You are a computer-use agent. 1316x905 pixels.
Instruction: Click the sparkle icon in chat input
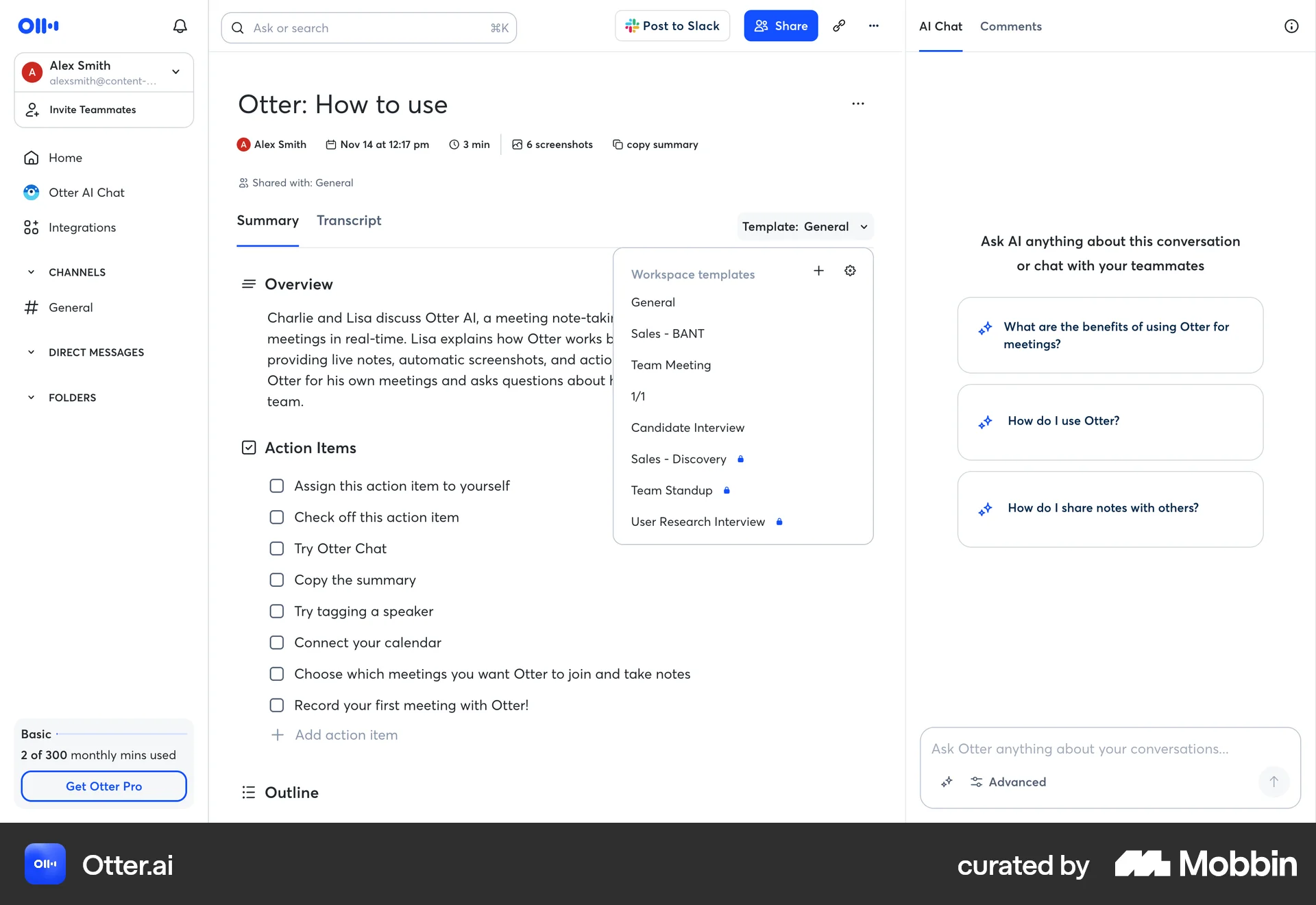click(x=947, y=782)
